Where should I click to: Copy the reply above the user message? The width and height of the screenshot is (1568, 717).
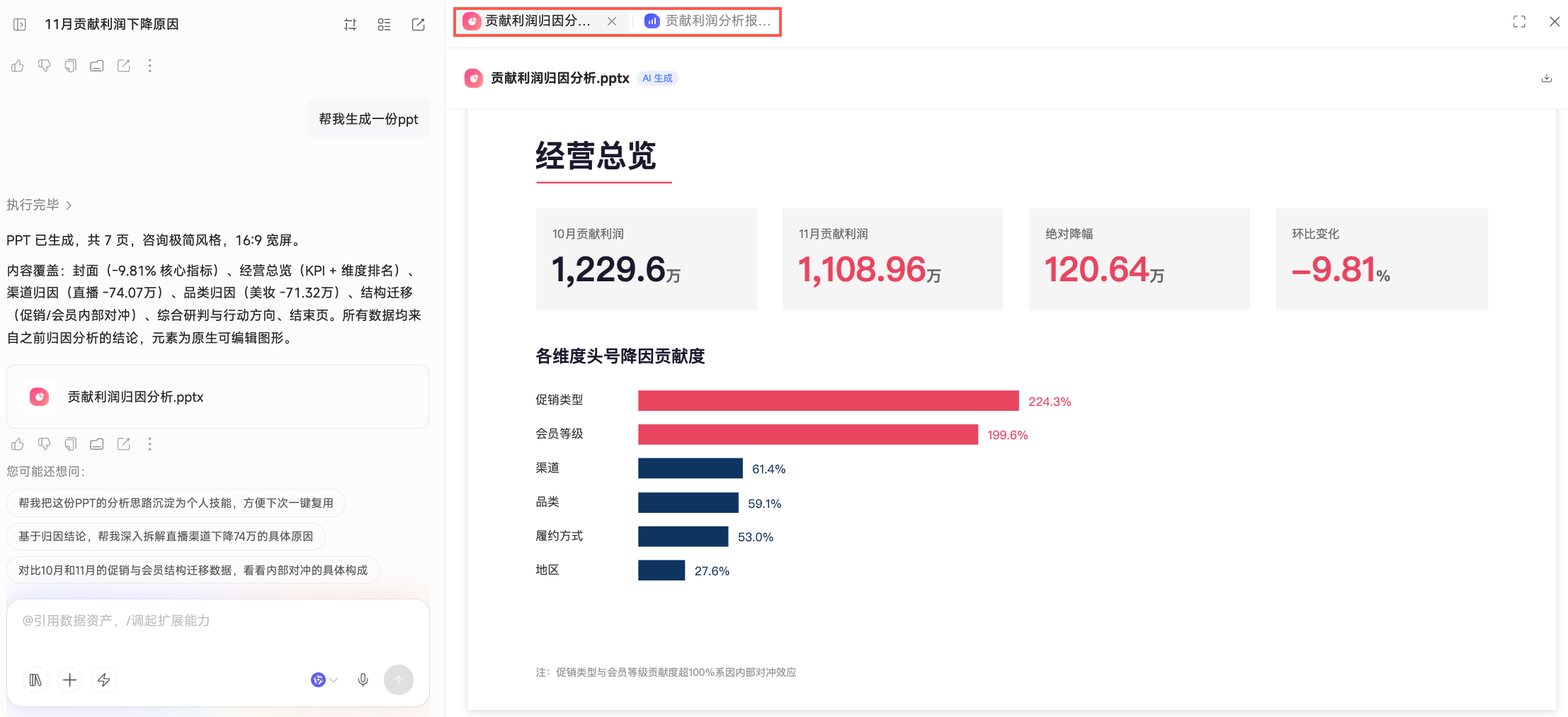70,66
